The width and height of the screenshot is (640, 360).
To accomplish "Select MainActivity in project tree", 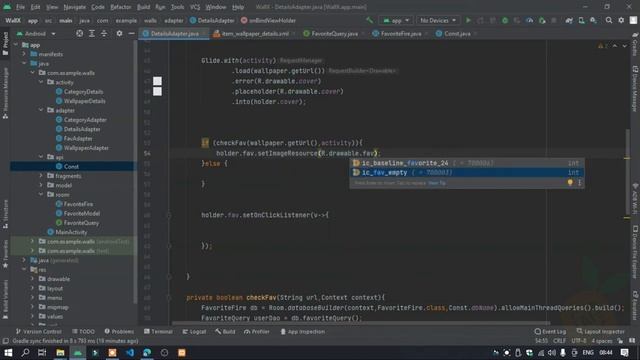I will point(71,232).
